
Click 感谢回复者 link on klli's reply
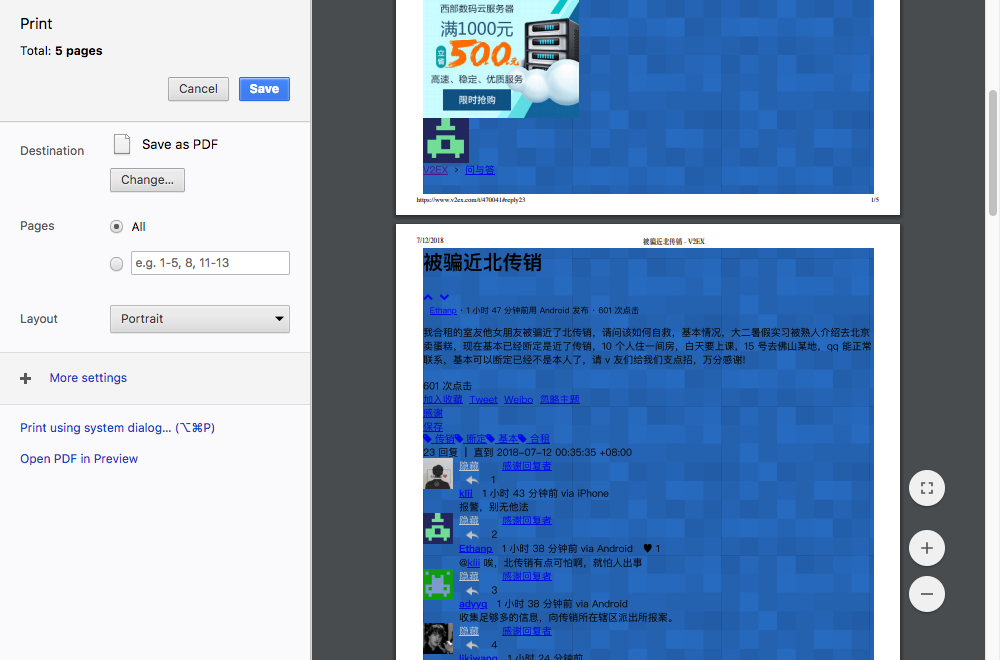coord(527,466)
